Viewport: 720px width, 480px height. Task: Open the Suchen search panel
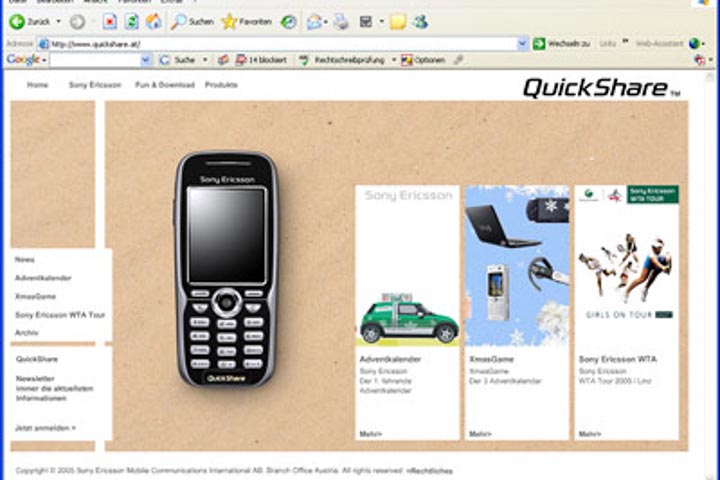coord(192,22)
